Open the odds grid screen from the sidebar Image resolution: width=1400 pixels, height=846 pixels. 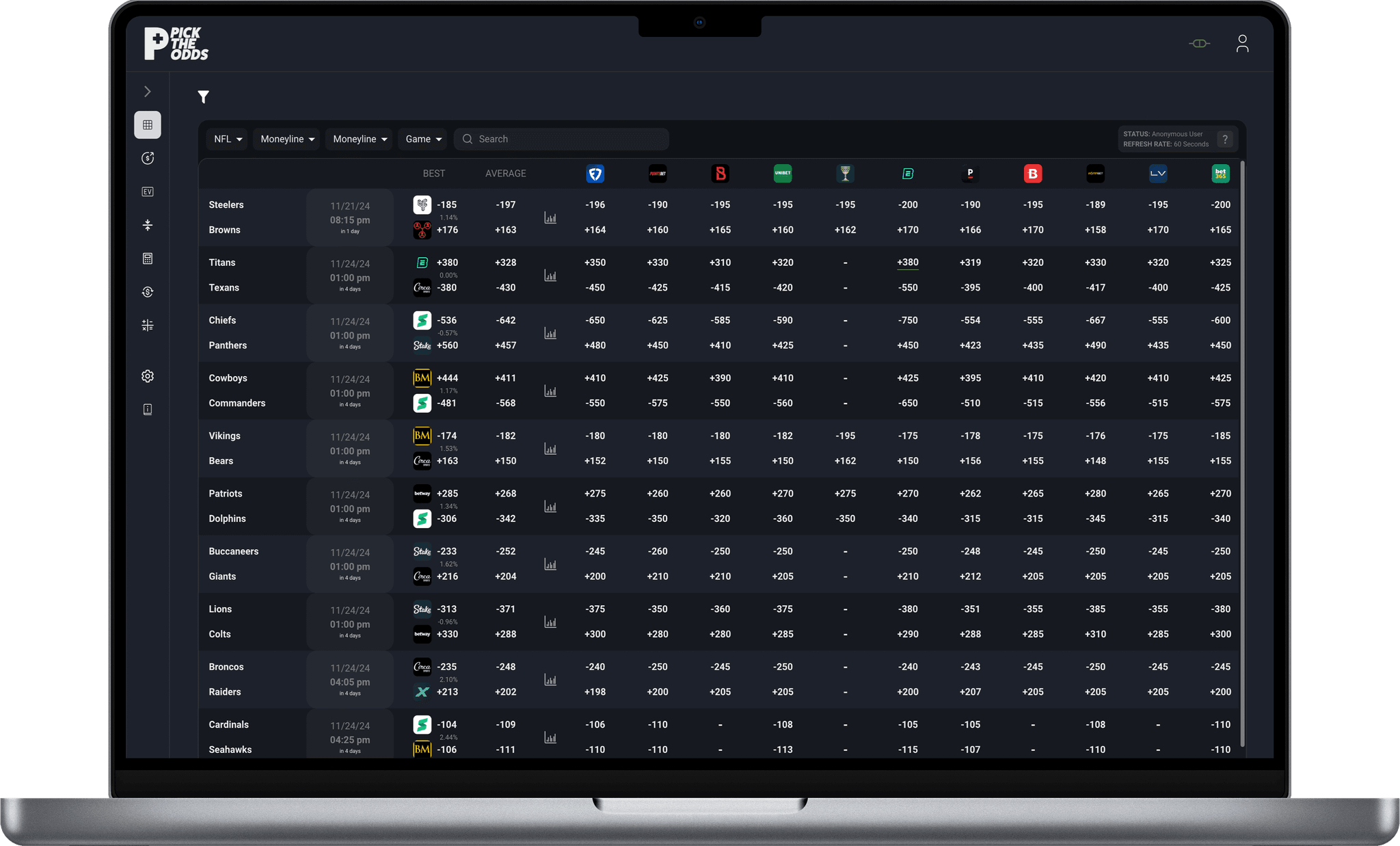click(x=148, y=125)
